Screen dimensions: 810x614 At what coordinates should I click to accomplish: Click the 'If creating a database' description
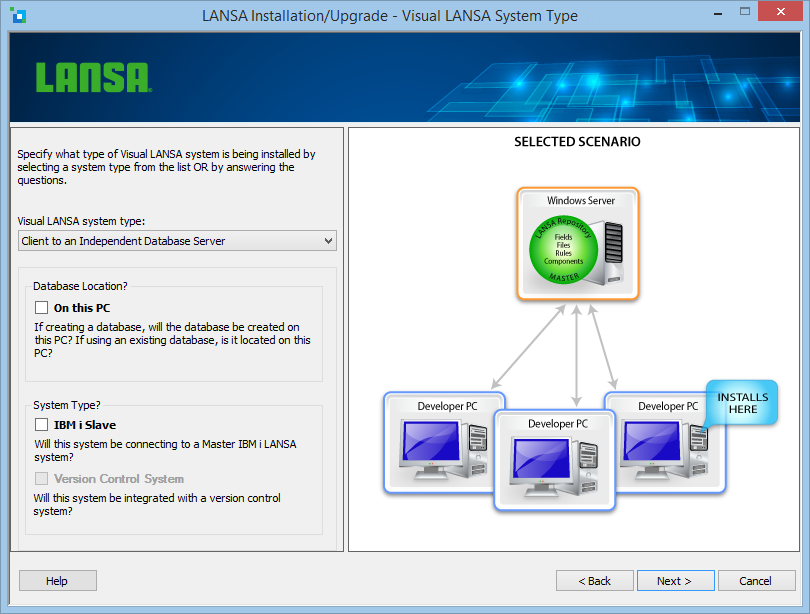coord(173,340)
